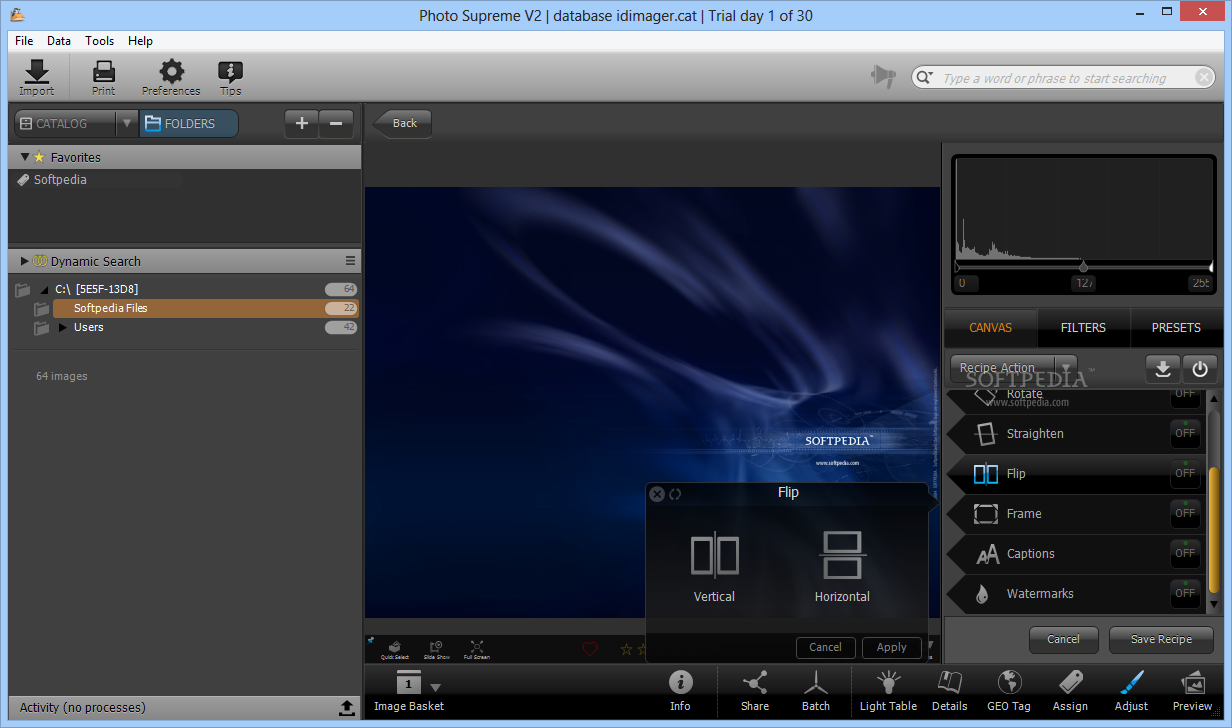Expand the Users folder
The width and height of the screenshot is (1232, 728).
[63, 327]
